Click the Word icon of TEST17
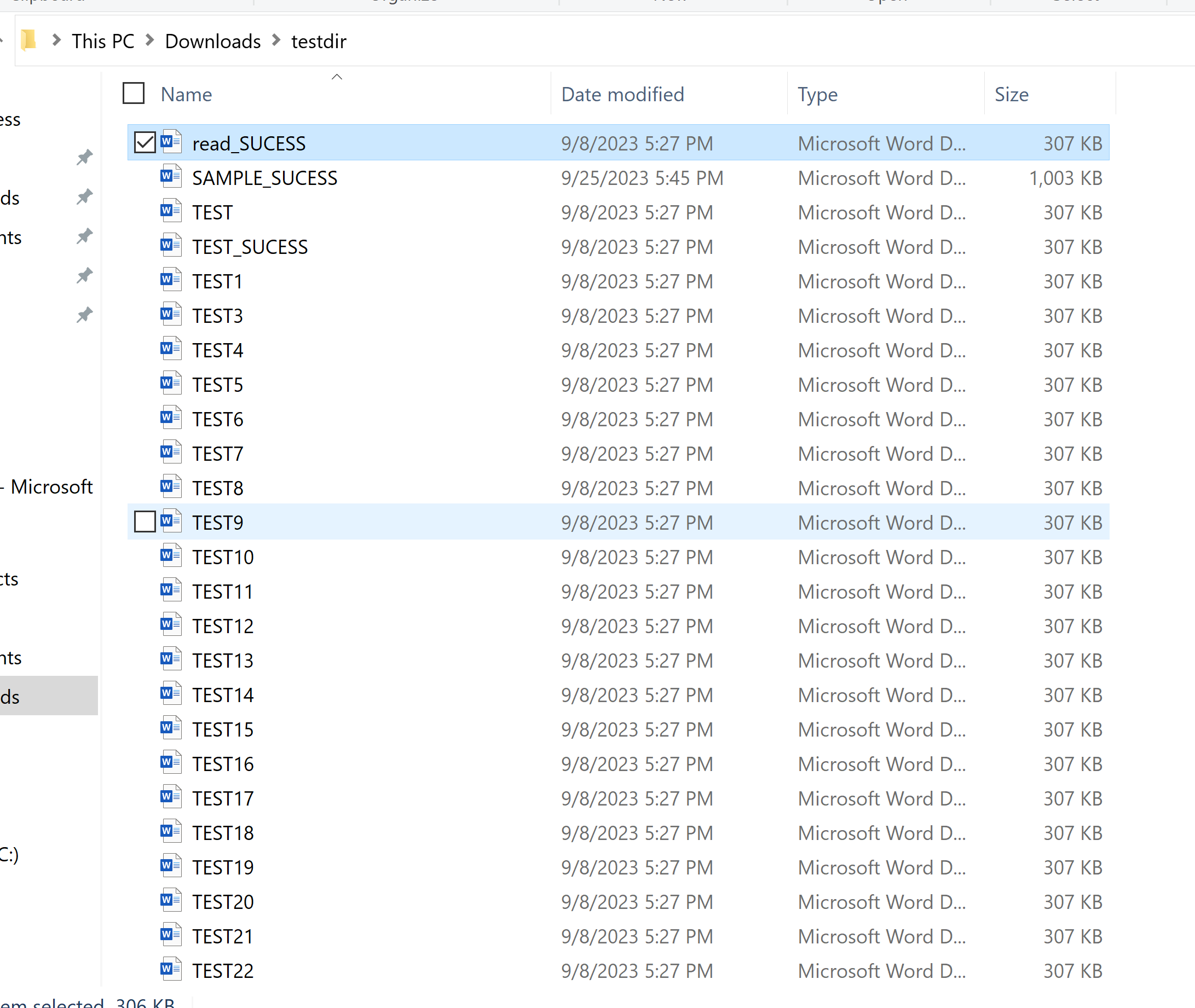This screenshot has height=1008, width=1195. 171,797
